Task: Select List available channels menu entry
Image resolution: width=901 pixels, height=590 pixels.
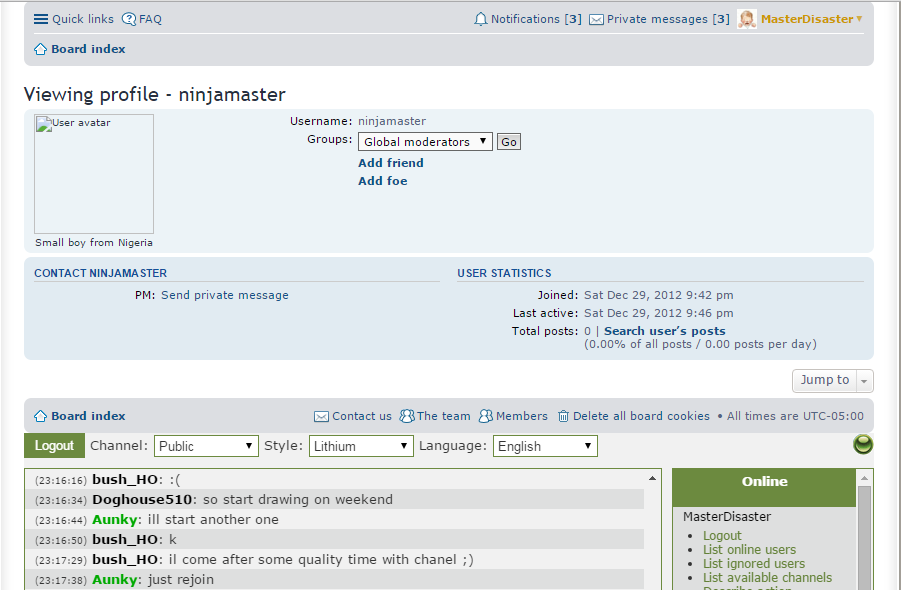Action: pos(767,577)
